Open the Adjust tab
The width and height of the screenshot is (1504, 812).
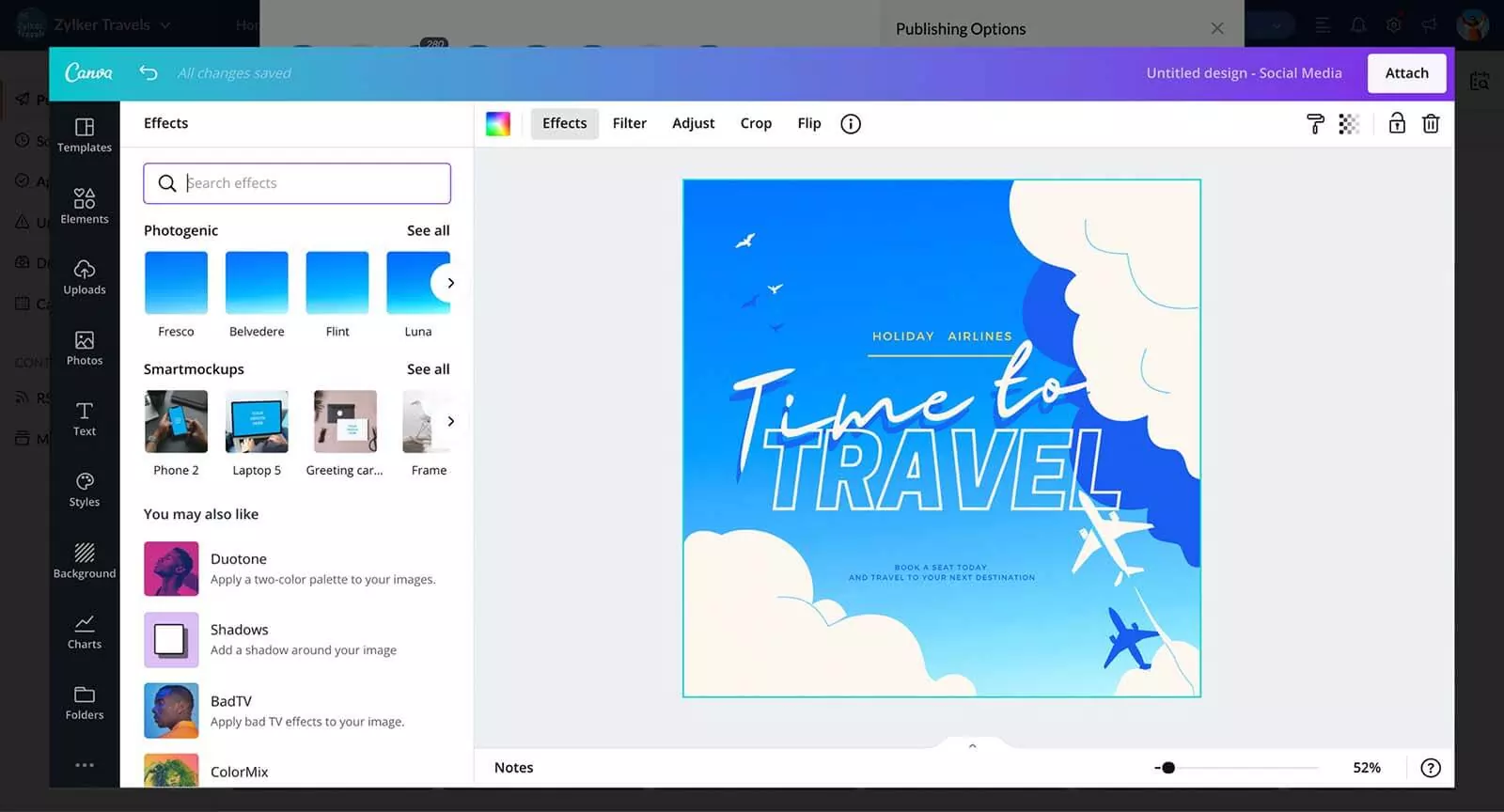pos(694,123)
